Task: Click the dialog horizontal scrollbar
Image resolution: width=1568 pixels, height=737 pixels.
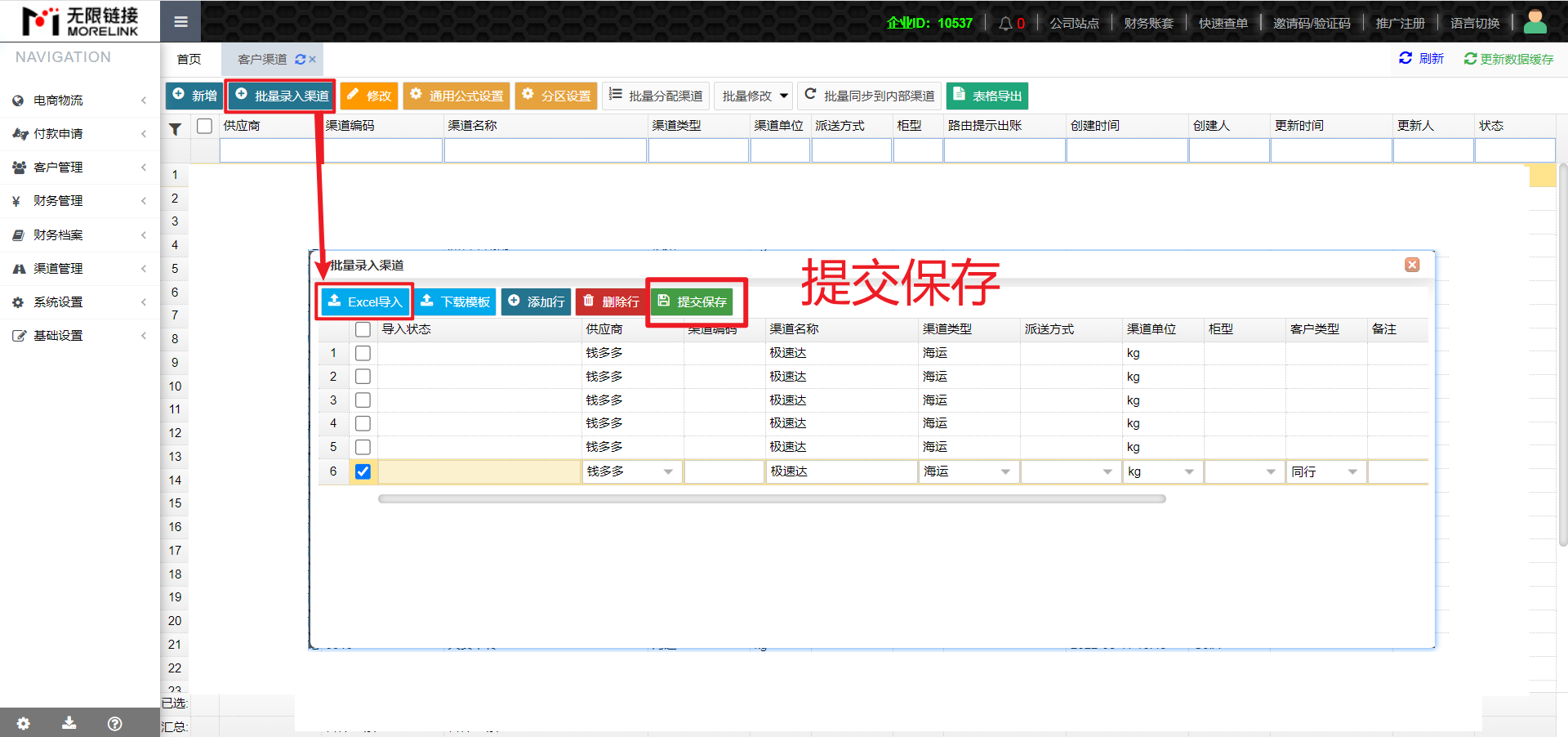Action: 771,498
